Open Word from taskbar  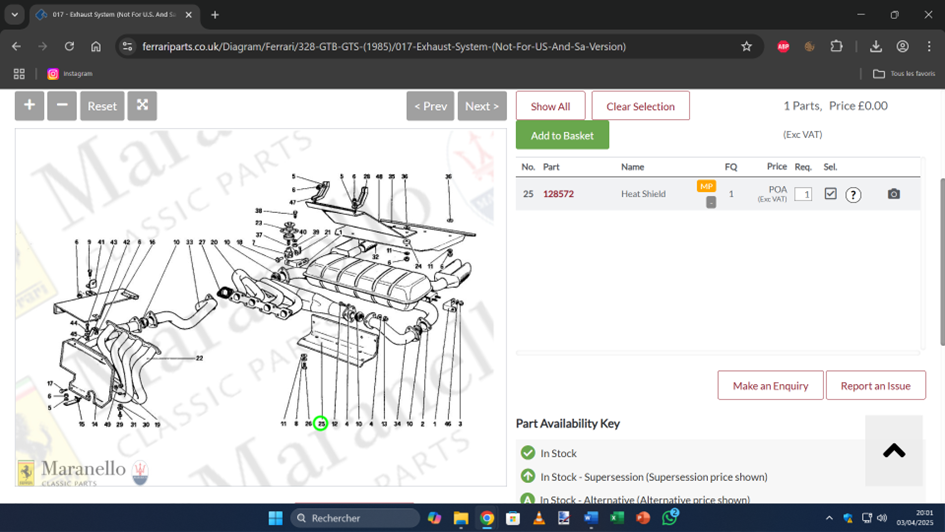591,518
